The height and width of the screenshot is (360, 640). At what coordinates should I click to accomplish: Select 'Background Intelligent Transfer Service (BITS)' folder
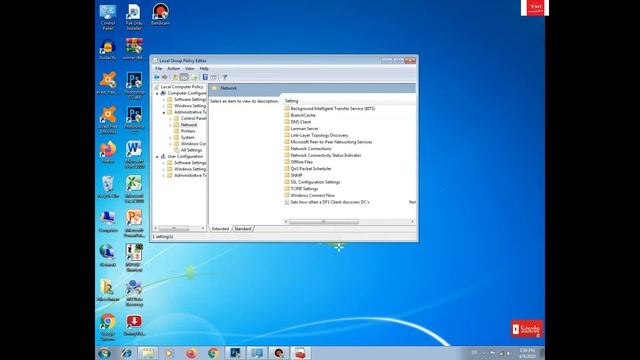[329, 109]
